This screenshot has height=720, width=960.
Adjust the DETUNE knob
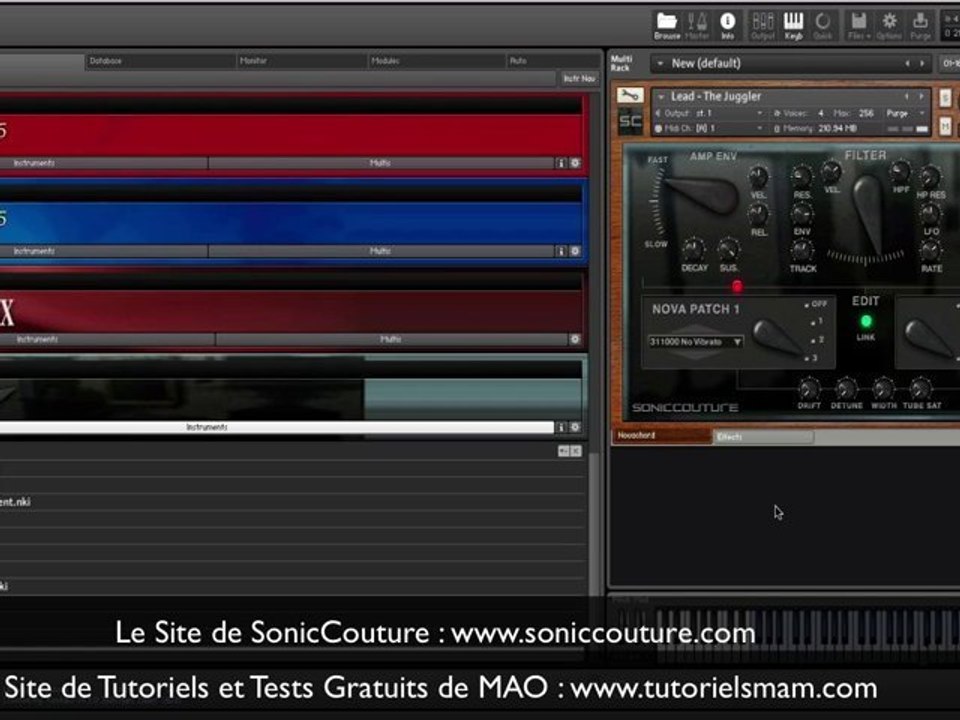[x=846, y=389]
